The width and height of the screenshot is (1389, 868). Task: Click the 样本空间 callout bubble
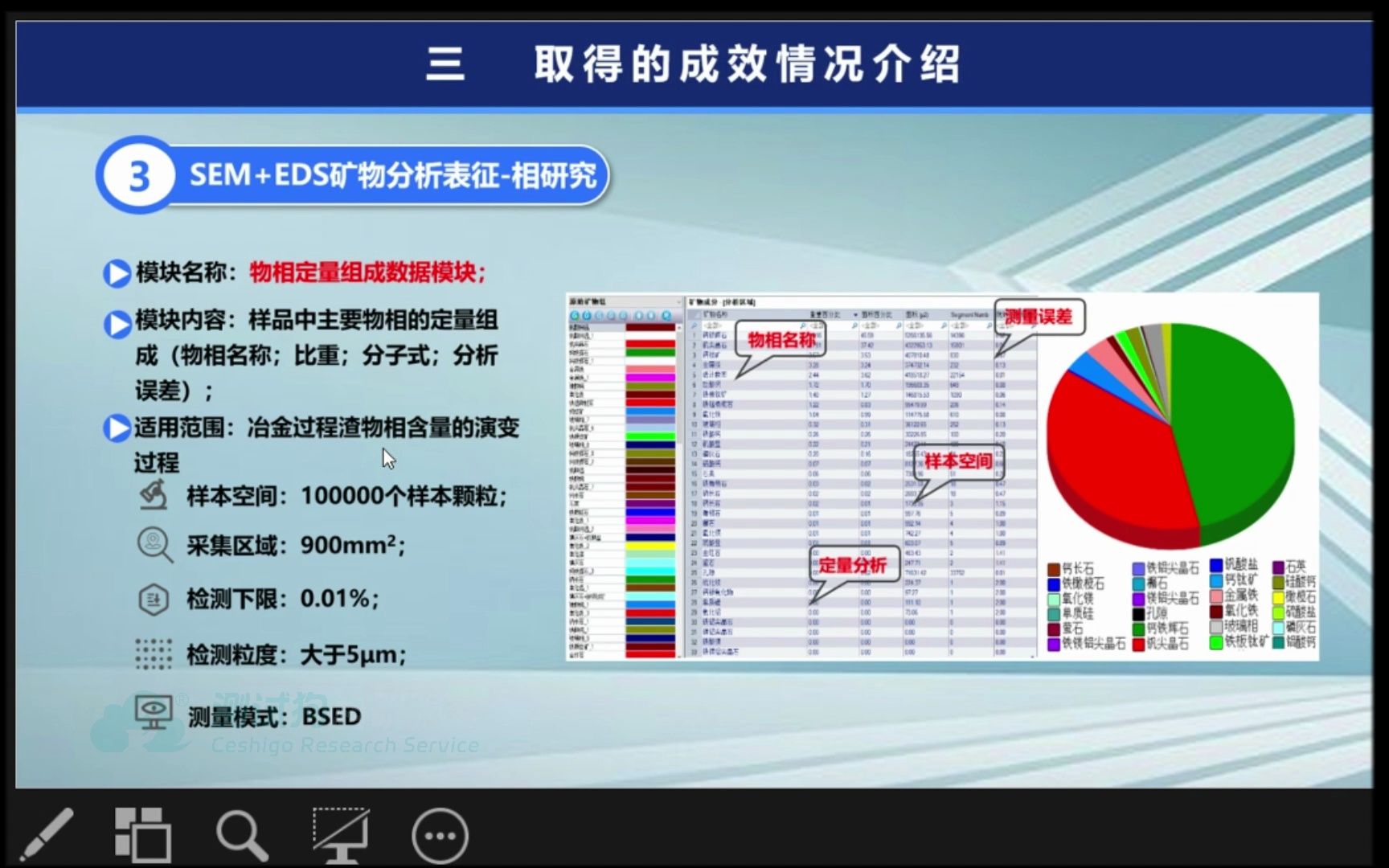pos(957,462)
